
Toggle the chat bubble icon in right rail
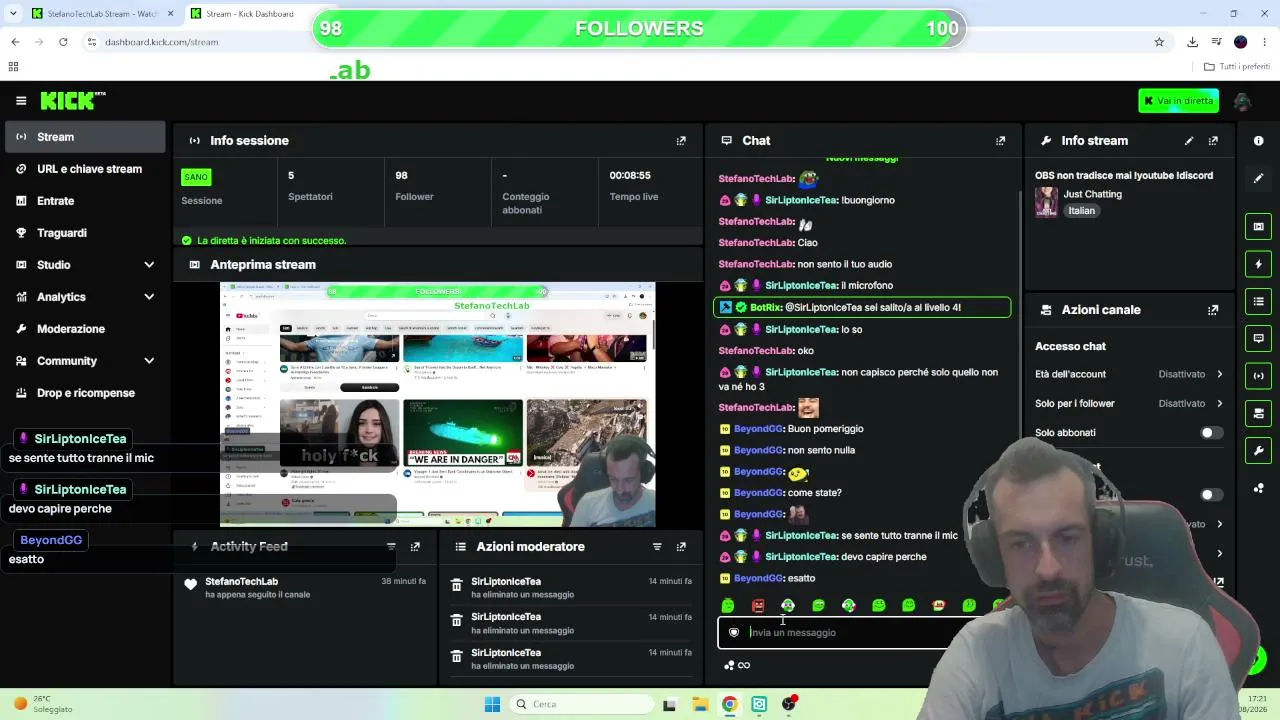pyautogui.click(x=1258, y=338)
